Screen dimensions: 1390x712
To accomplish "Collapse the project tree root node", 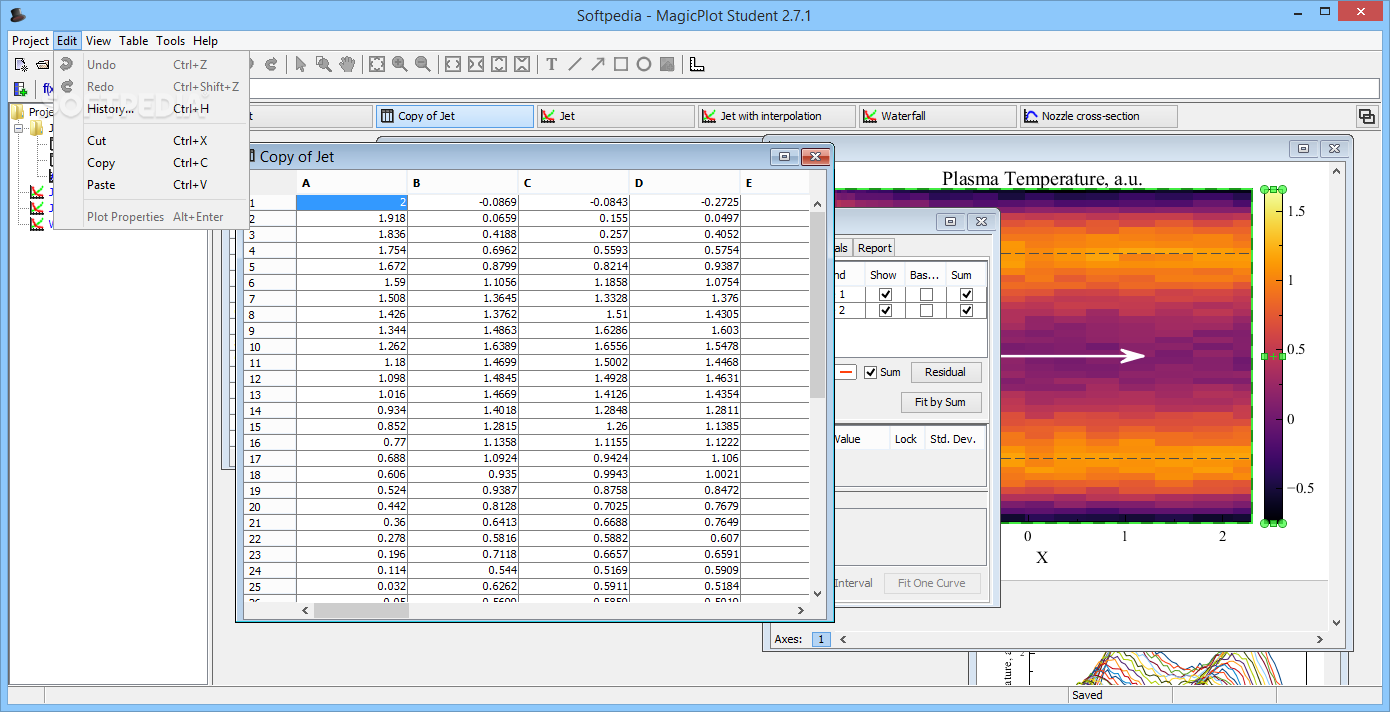I will click(17, 128).
